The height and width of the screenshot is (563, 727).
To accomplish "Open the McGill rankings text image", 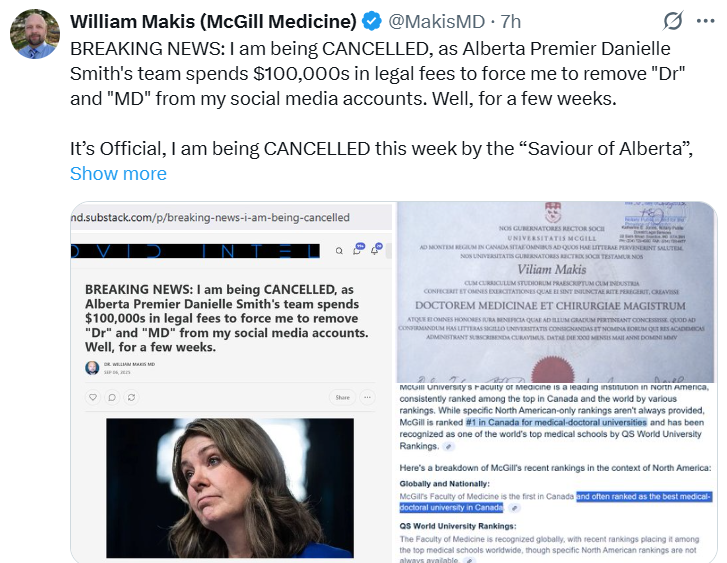I will pos(556,472).
